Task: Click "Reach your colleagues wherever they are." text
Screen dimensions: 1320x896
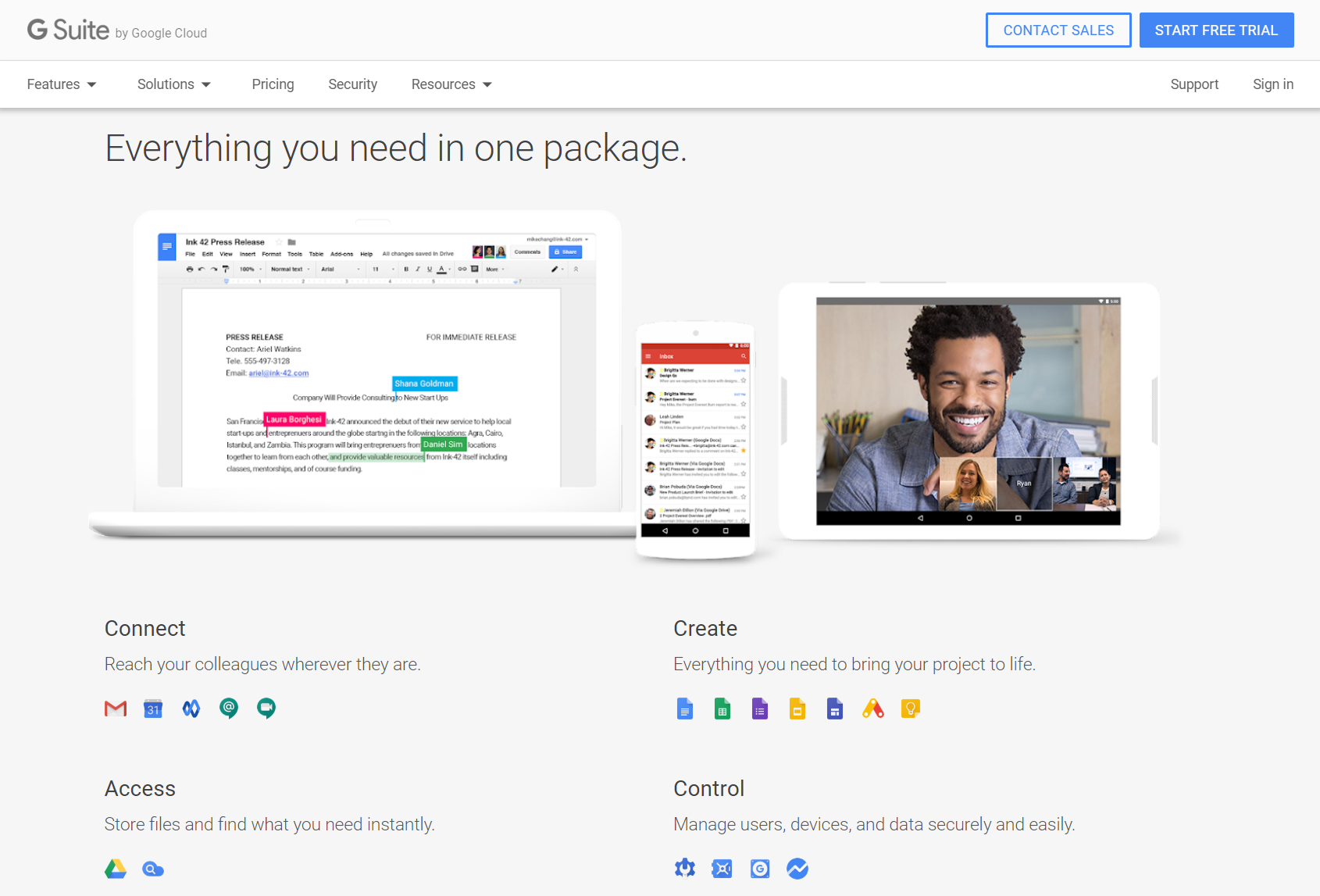Action: 262,664
